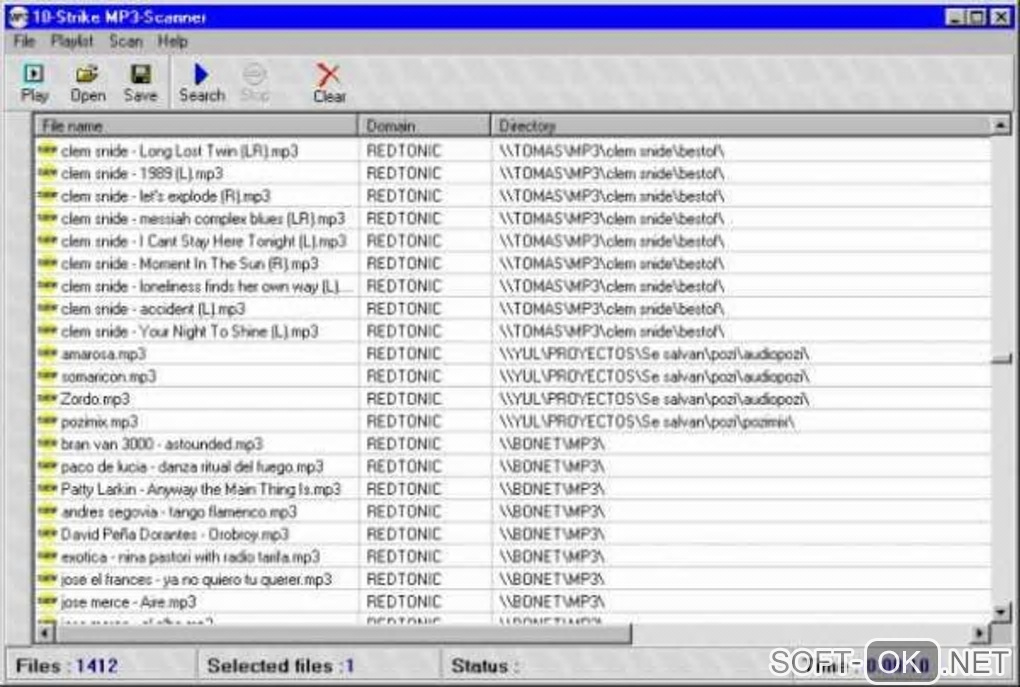The width and height of the screenshot is (1020, 687).
Task: Select 'andres segovia - tango flamenco.mp3'
Action: 179,512
